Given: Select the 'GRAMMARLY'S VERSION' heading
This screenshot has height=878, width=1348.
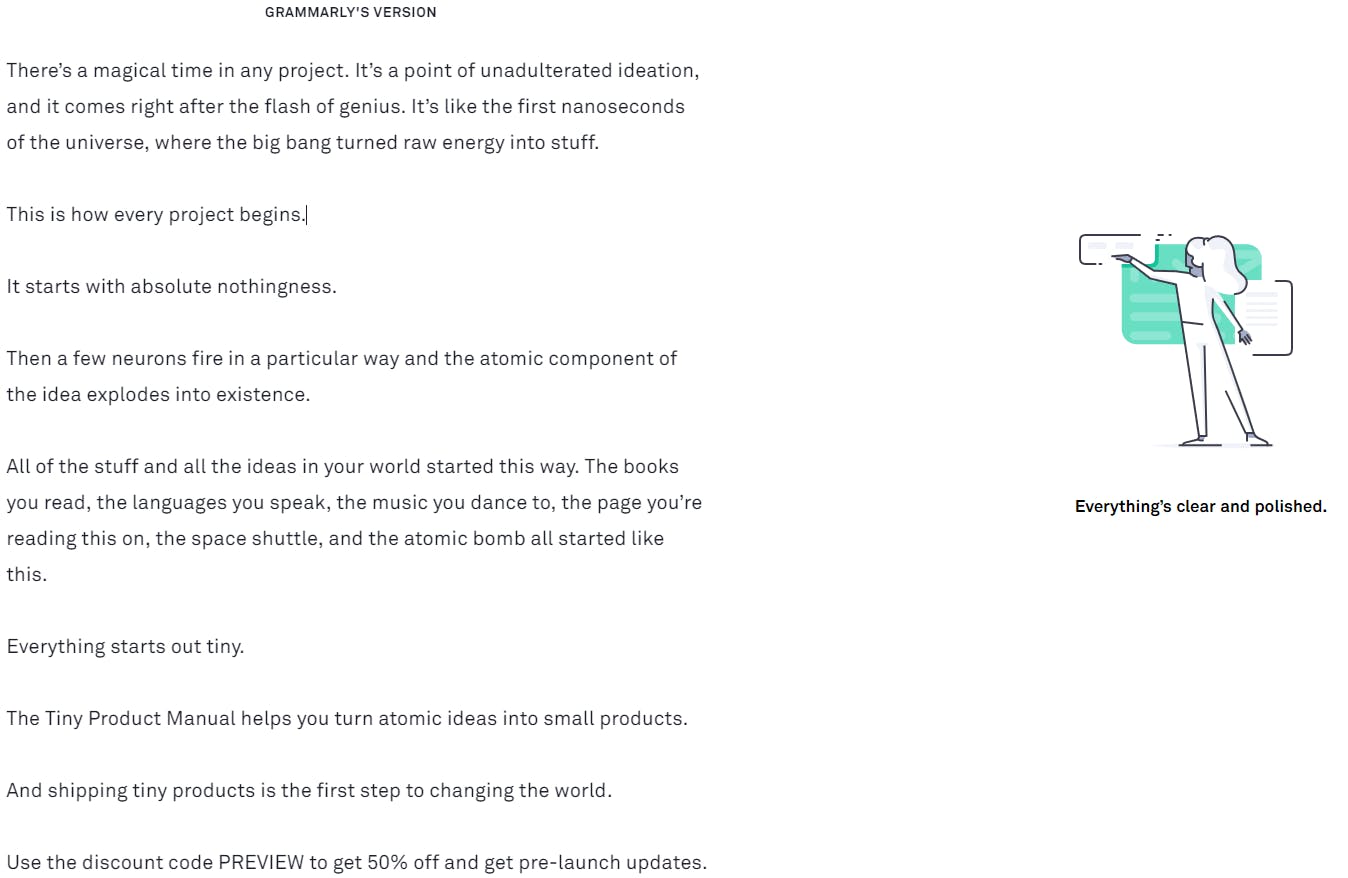Looking at the screenshot, I should click(350, 12).
